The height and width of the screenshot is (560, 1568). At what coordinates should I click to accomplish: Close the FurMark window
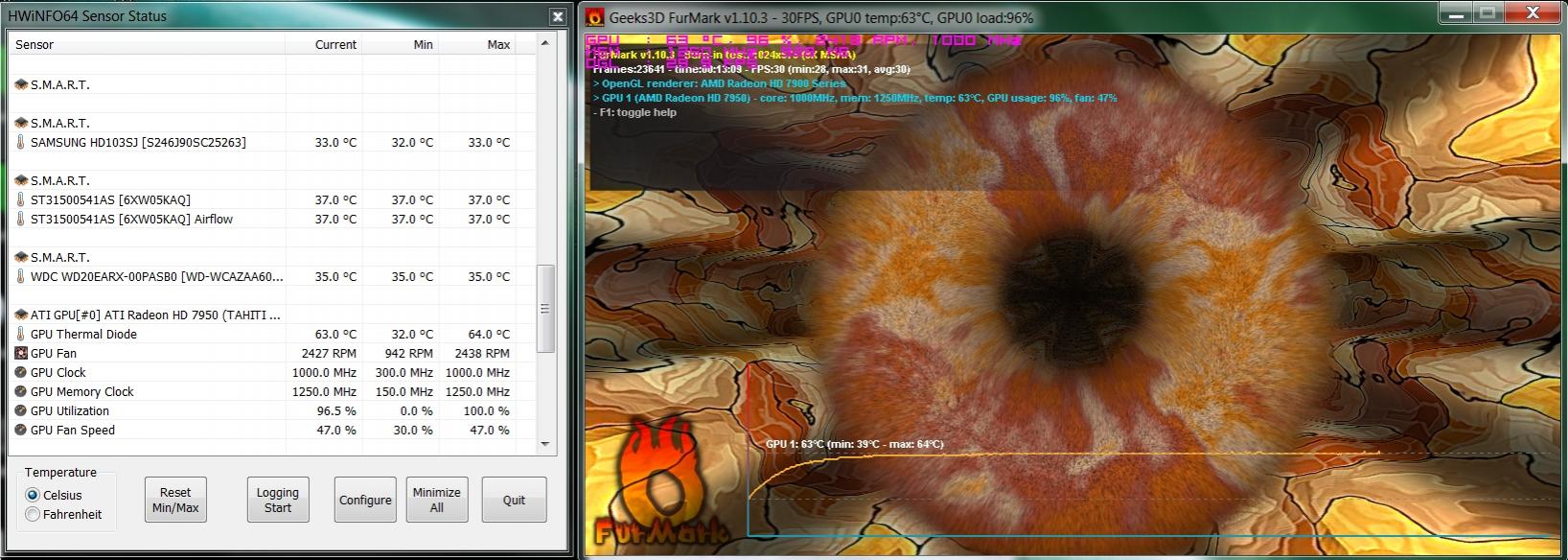(1532, 12)
